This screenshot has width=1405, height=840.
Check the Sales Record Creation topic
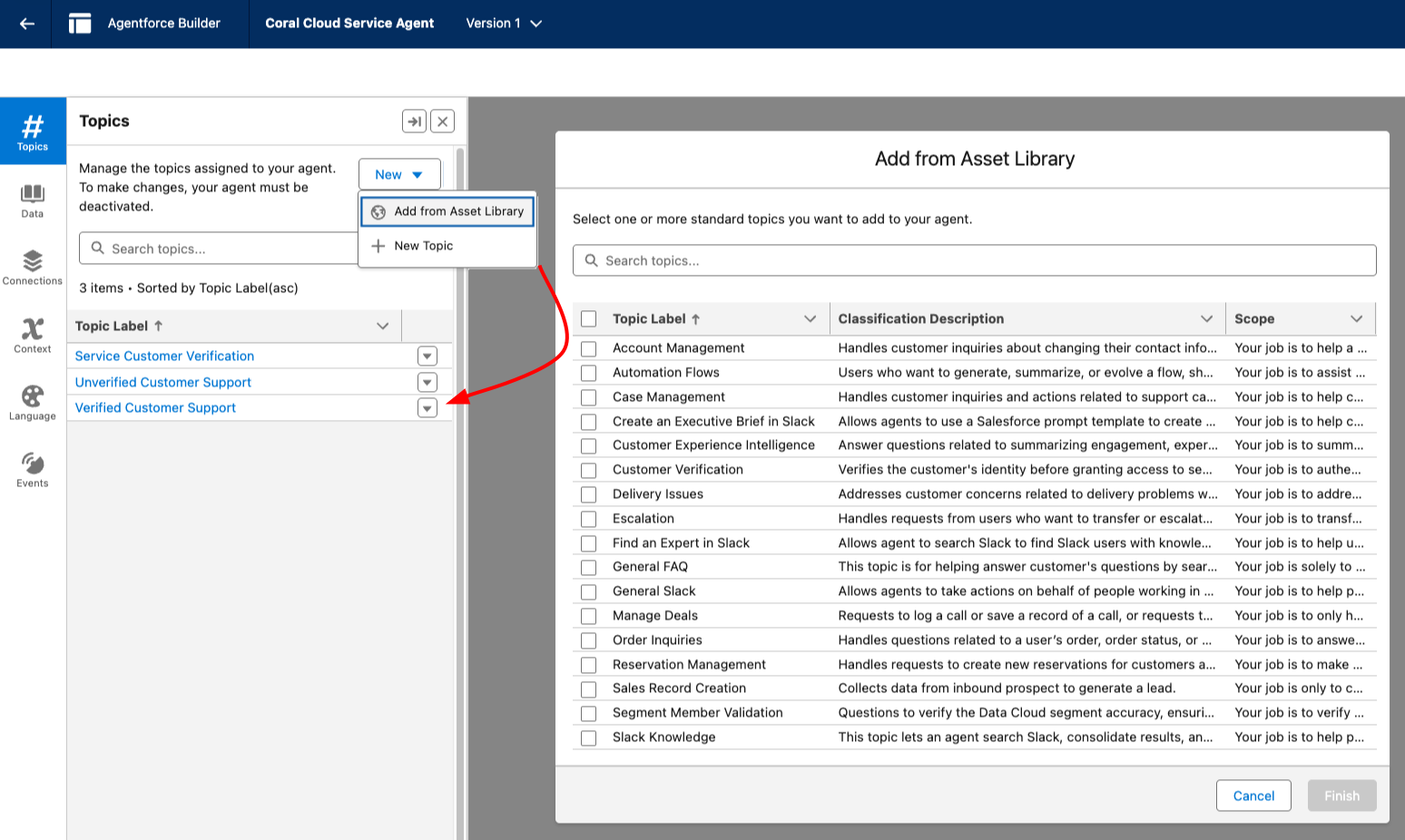pyautogui.click(x=589, y=689)
